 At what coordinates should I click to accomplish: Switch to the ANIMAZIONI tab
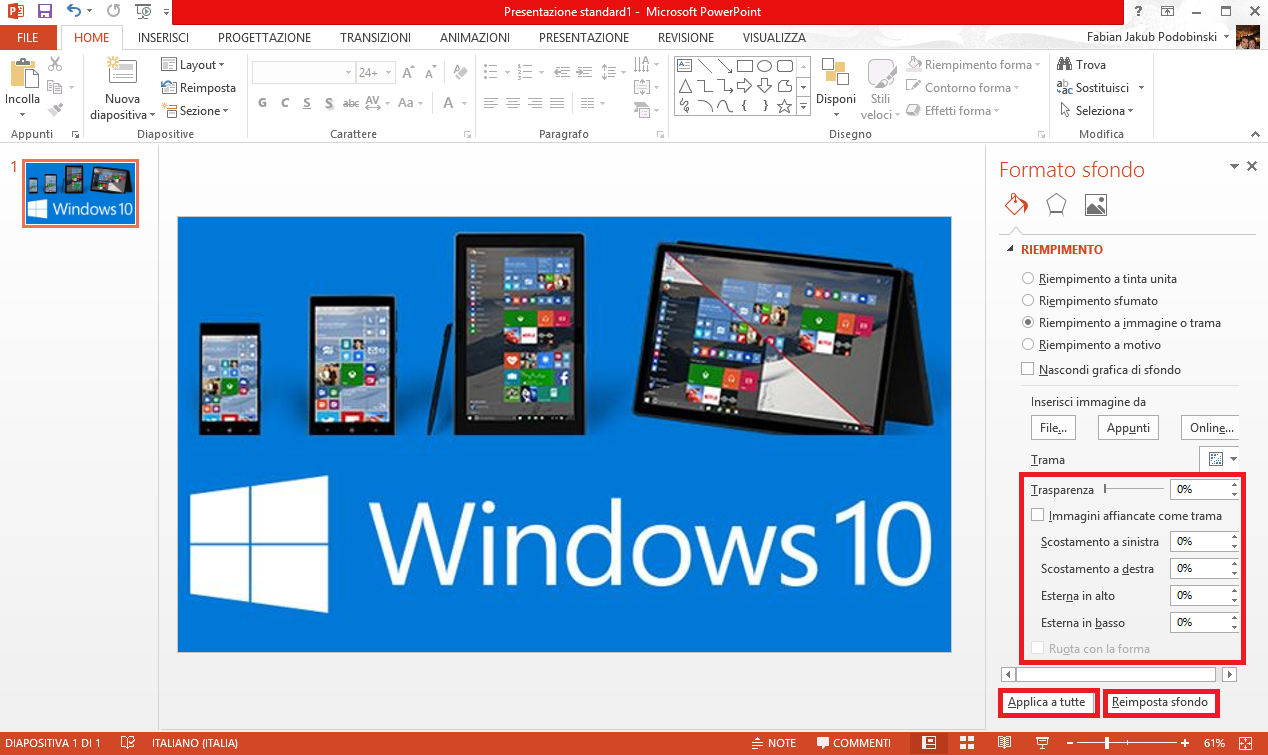pos(475,37)
